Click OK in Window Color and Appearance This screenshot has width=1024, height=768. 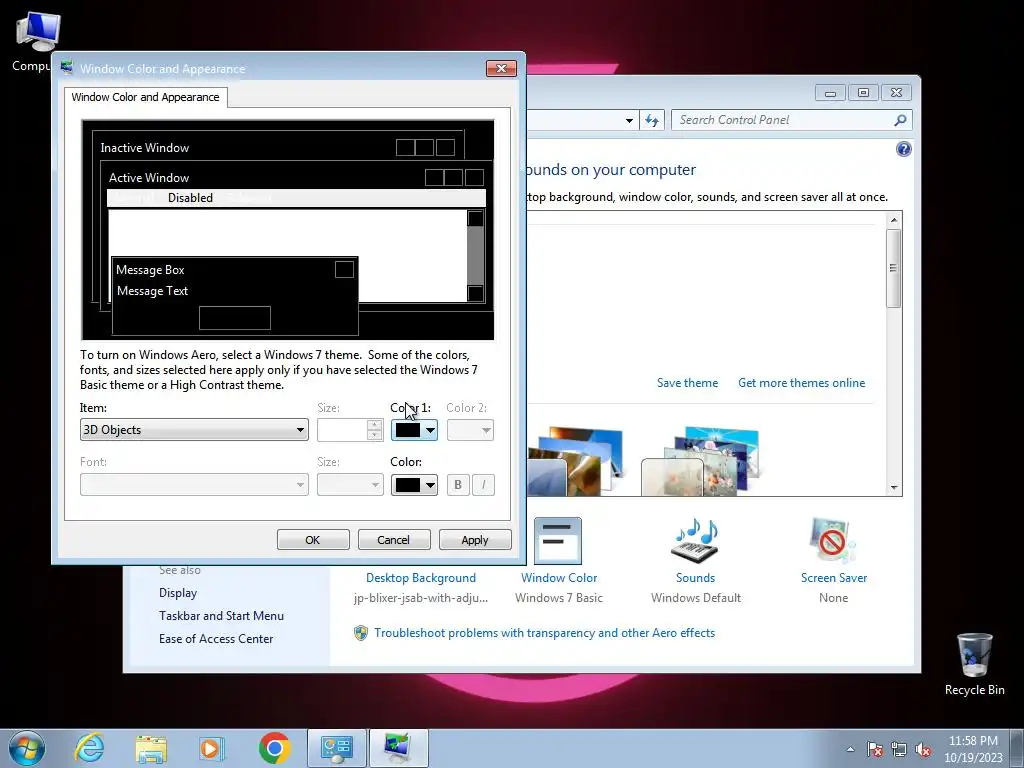point(313,540)
